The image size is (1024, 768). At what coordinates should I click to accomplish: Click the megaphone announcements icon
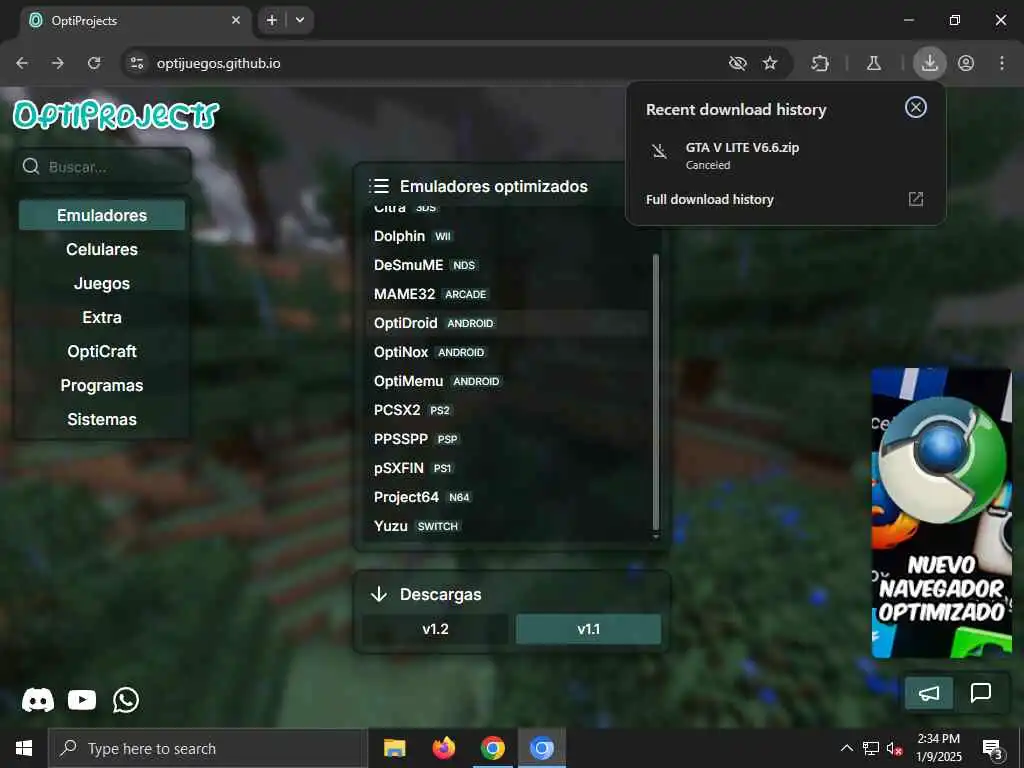(x=929, y=693)
